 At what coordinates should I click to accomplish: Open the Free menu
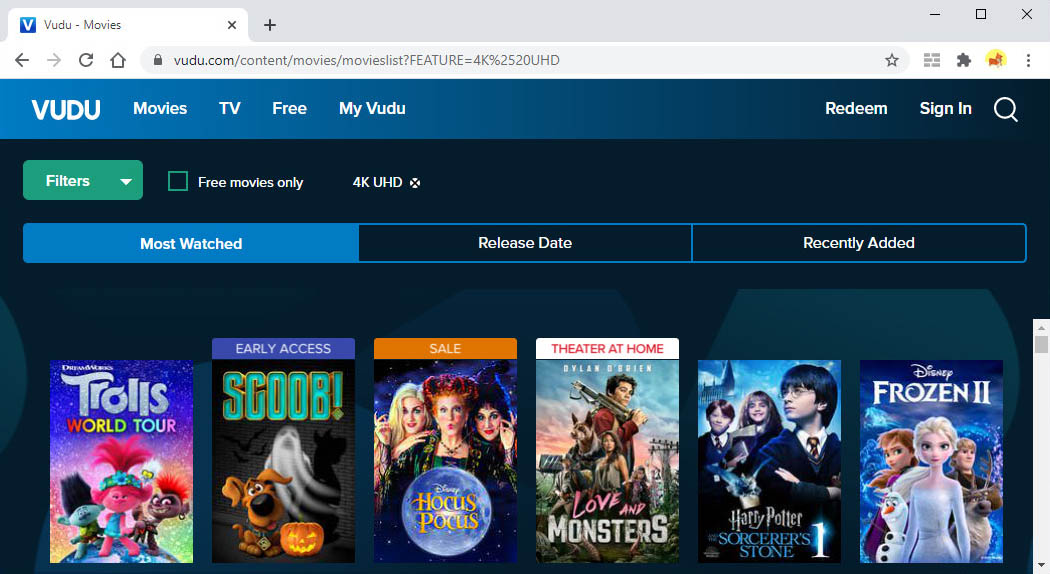tap(289, 109)
